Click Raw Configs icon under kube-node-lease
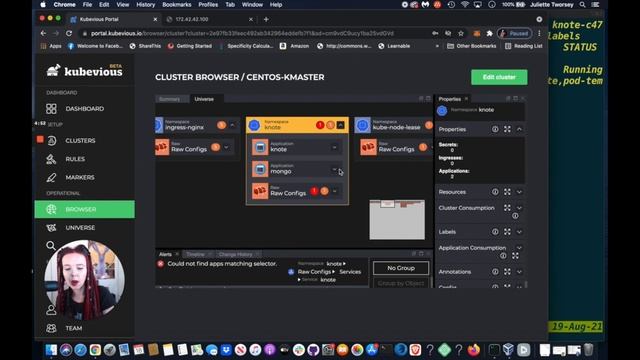The image size is (640, 360). click(x=368, y=147)
